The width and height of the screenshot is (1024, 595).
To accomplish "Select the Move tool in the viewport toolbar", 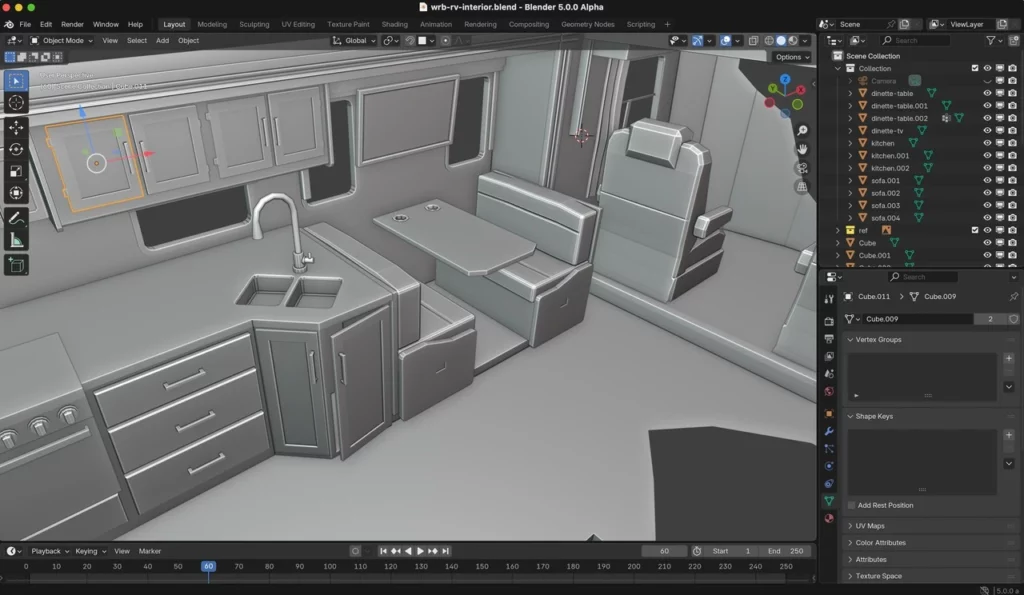I will (16, 128).
